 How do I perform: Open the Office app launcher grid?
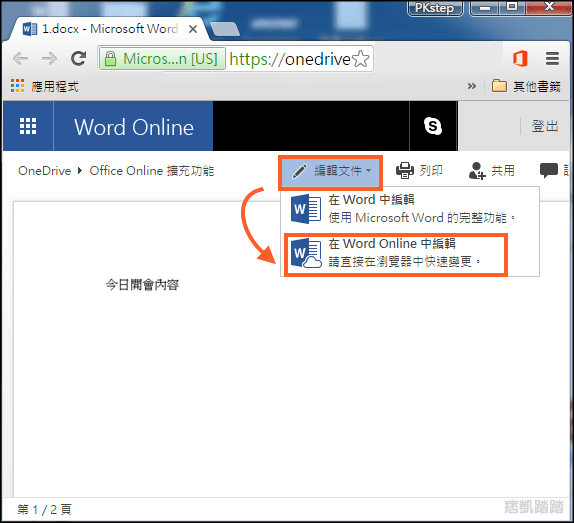pyautogui.click(x=28, y=126)
